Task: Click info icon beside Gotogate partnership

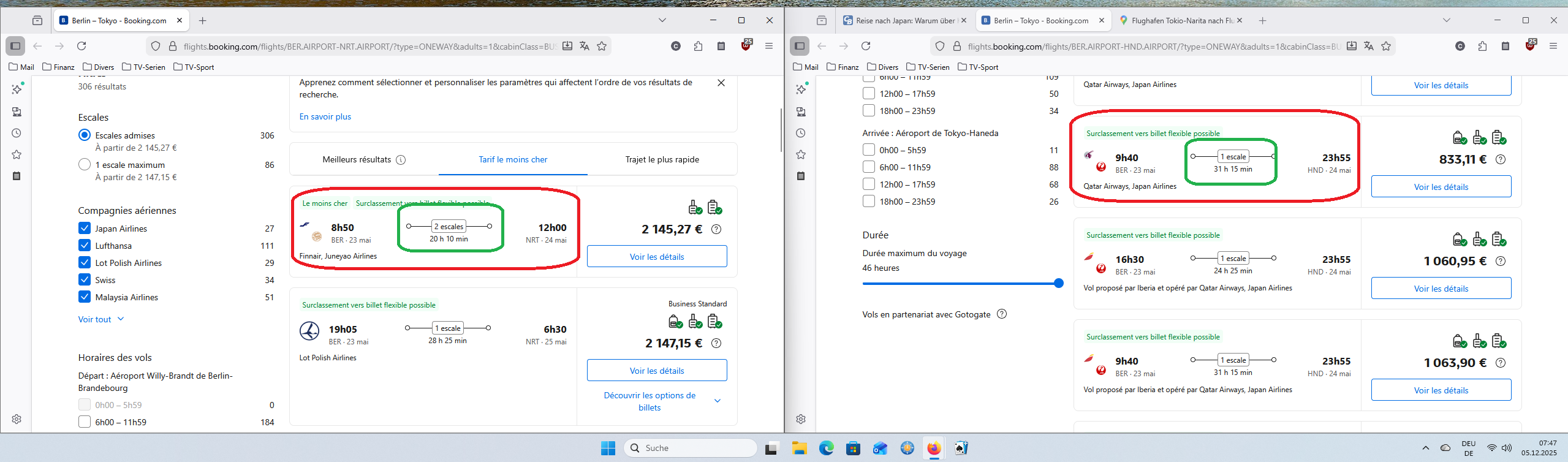Action: point(1002,314)
